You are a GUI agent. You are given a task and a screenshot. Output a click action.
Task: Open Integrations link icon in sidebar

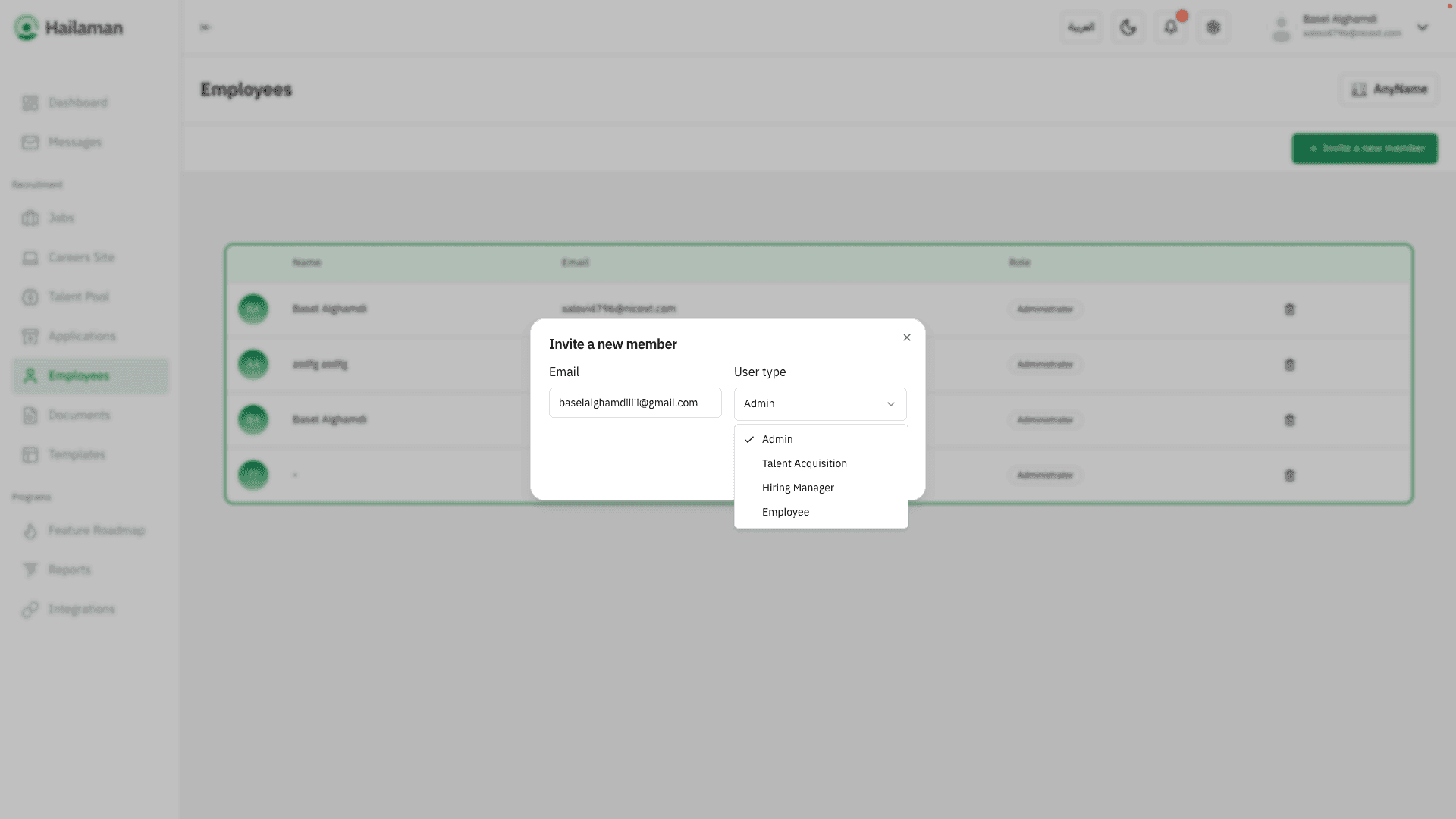(x=30, y=610)
